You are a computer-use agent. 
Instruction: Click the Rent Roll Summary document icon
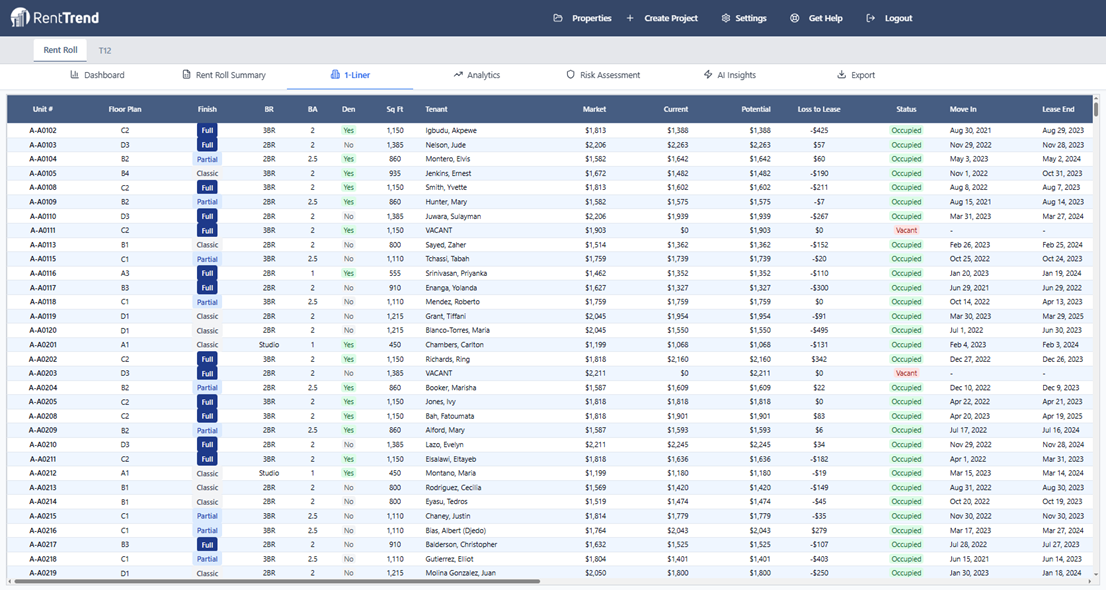pos(185,75)
